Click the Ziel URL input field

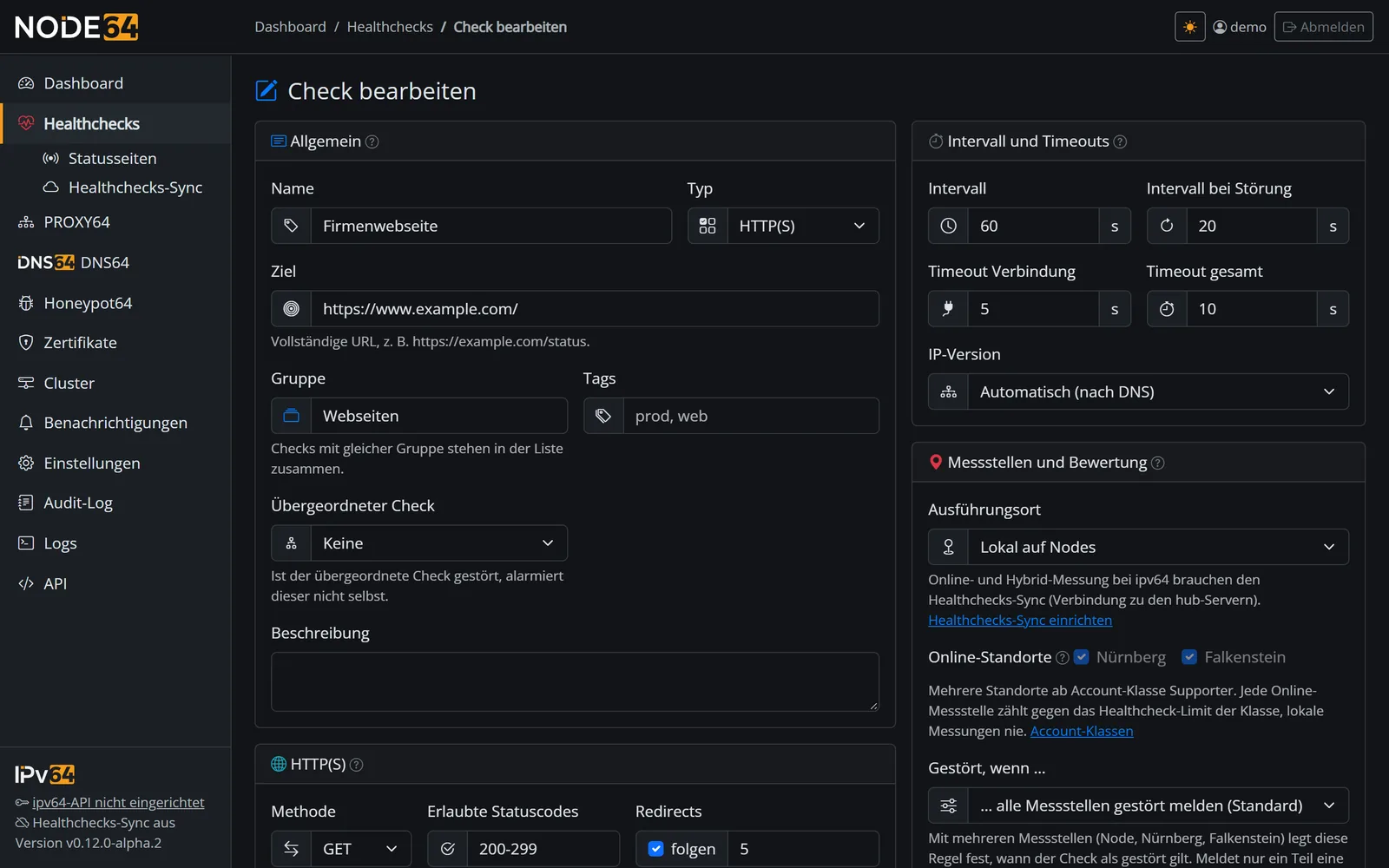point(595,309)
